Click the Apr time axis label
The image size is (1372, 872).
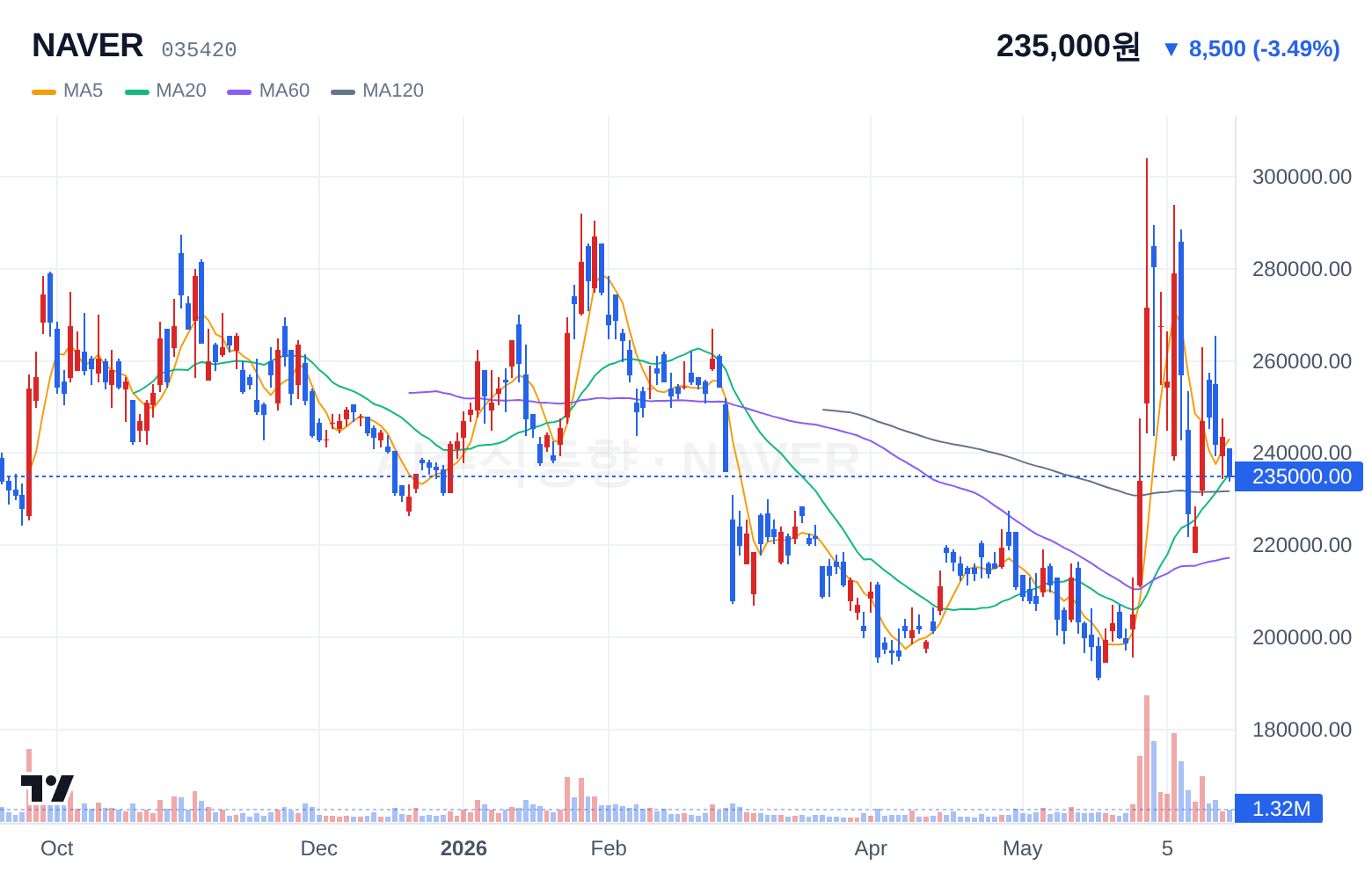871,848
